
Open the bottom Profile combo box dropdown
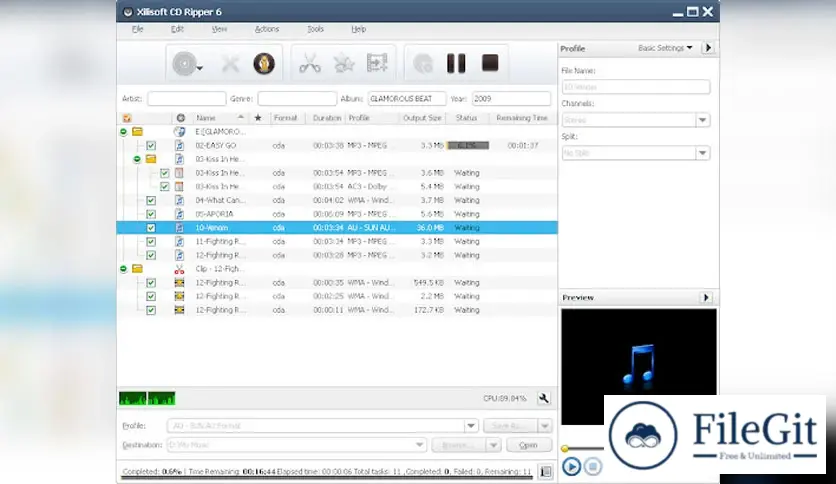(471, 426)
